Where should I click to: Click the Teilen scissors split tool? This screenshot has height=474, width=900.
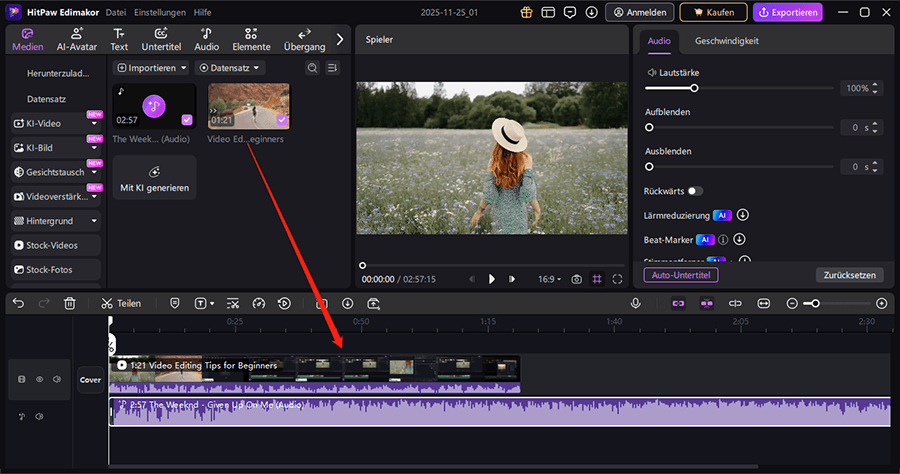tap(121, 303)
